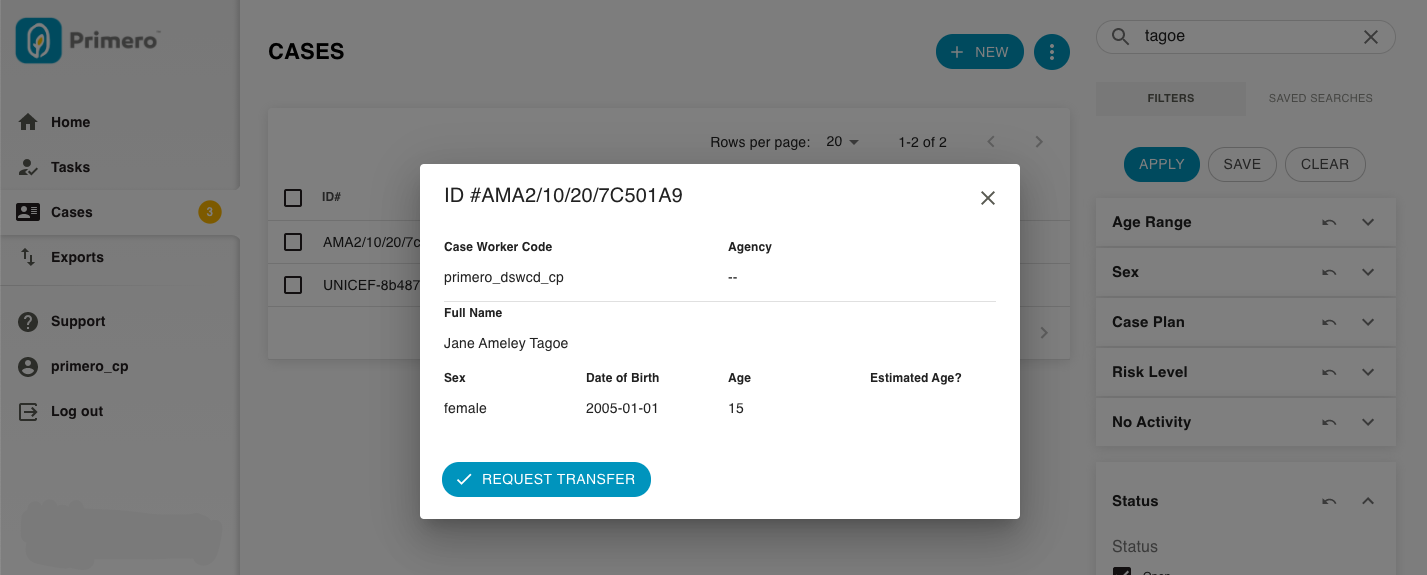Viewport: 1427px width, 575px height.
Task: Click the date of birth 2005-01-01
Action: 622,408
